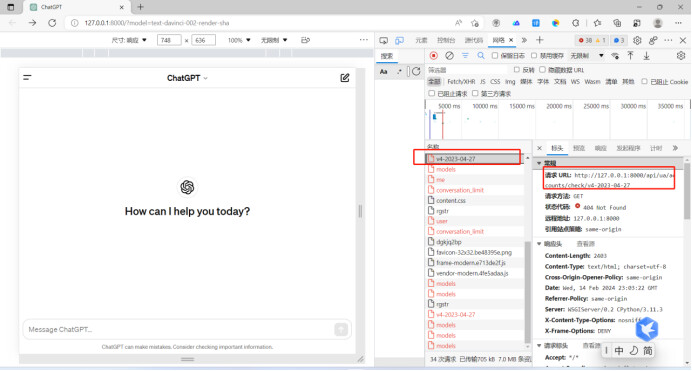Open the browser profile avatar

click(658, 23)
